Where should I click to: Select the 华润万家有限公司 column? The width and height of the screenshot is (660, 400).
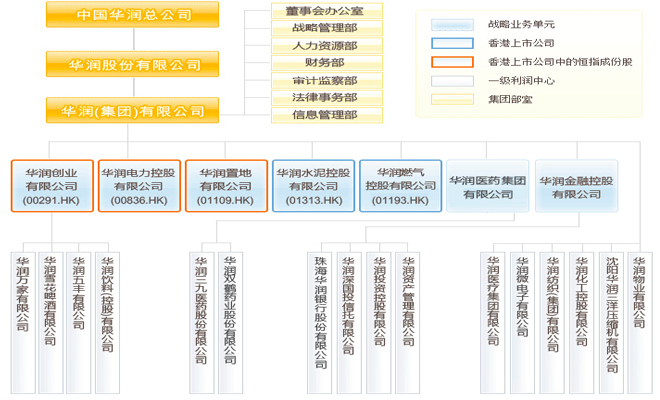pyautogui.click(x=23, y=323)
